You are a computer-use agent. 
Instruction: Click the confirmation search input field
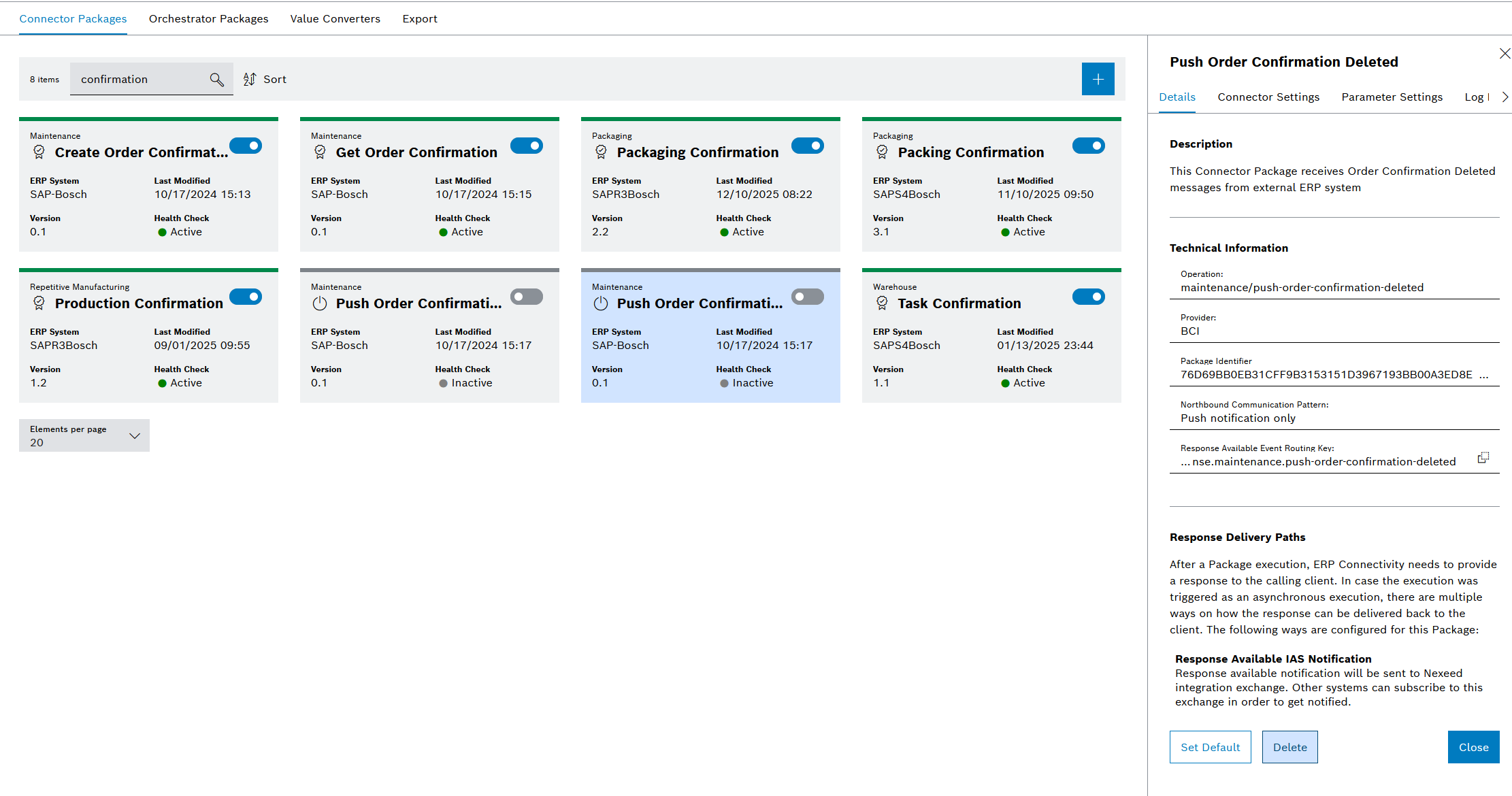139,80
